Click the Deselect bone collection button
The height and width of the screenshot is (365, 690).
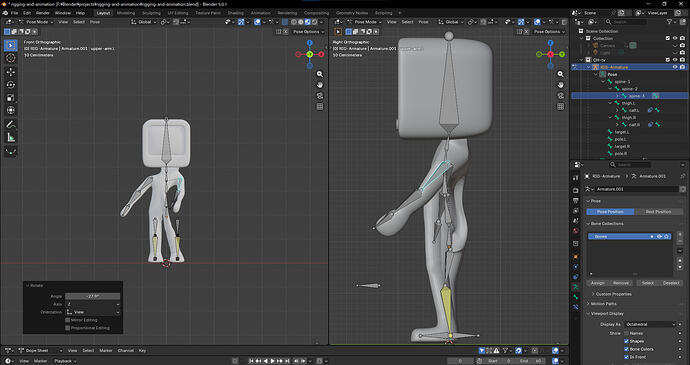click(671, 283)
